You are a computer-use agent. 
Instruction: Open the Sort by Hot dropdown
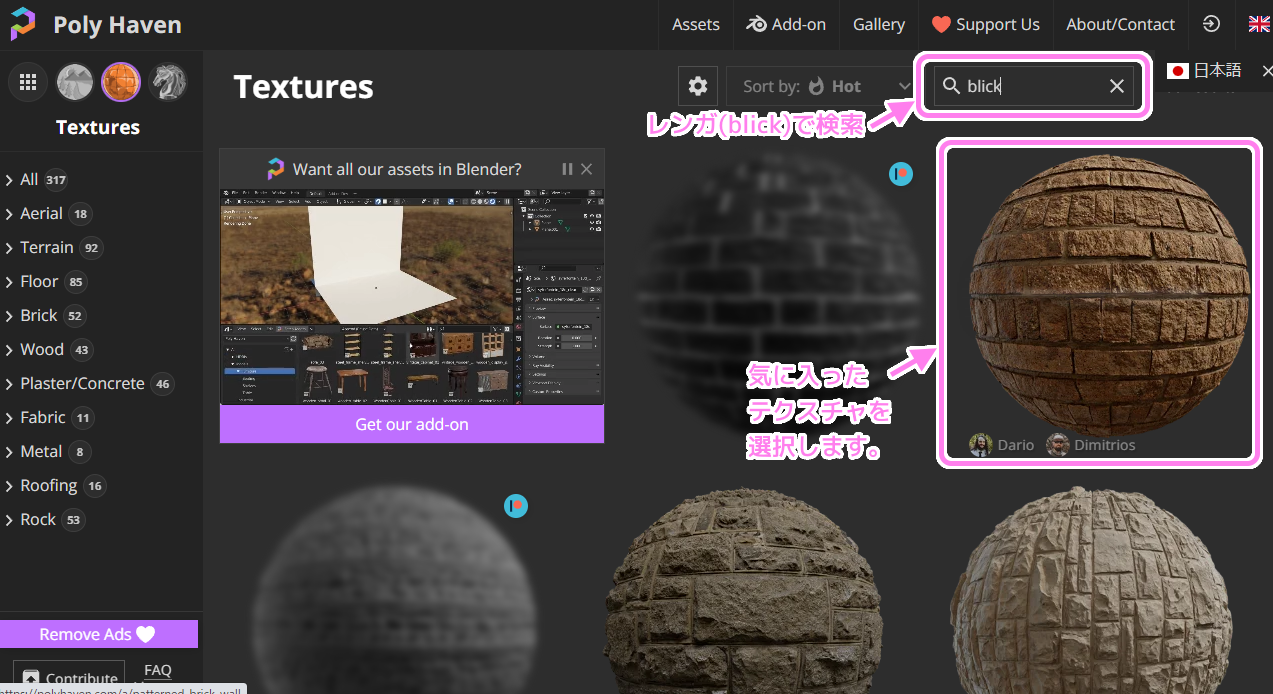click(822, 86)
